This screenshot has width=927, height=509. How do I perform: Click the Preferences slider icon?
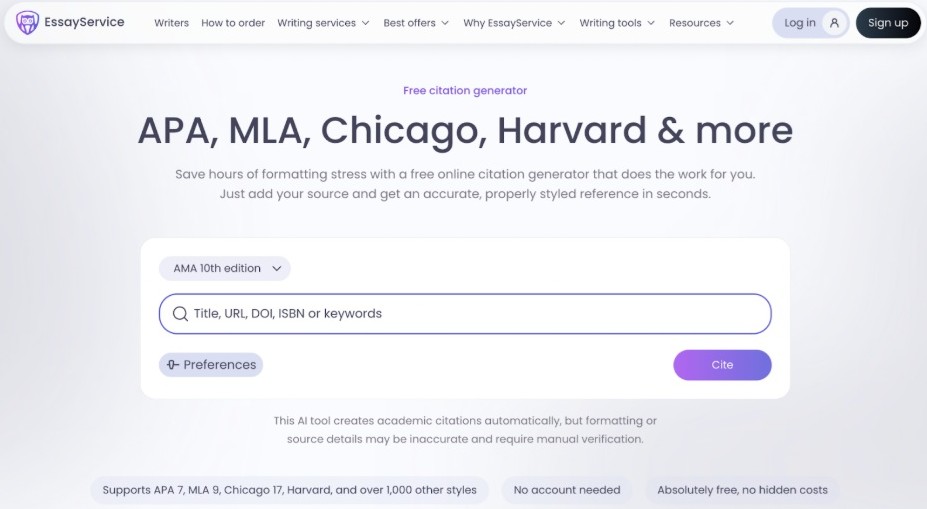click(x=173, y=365)
